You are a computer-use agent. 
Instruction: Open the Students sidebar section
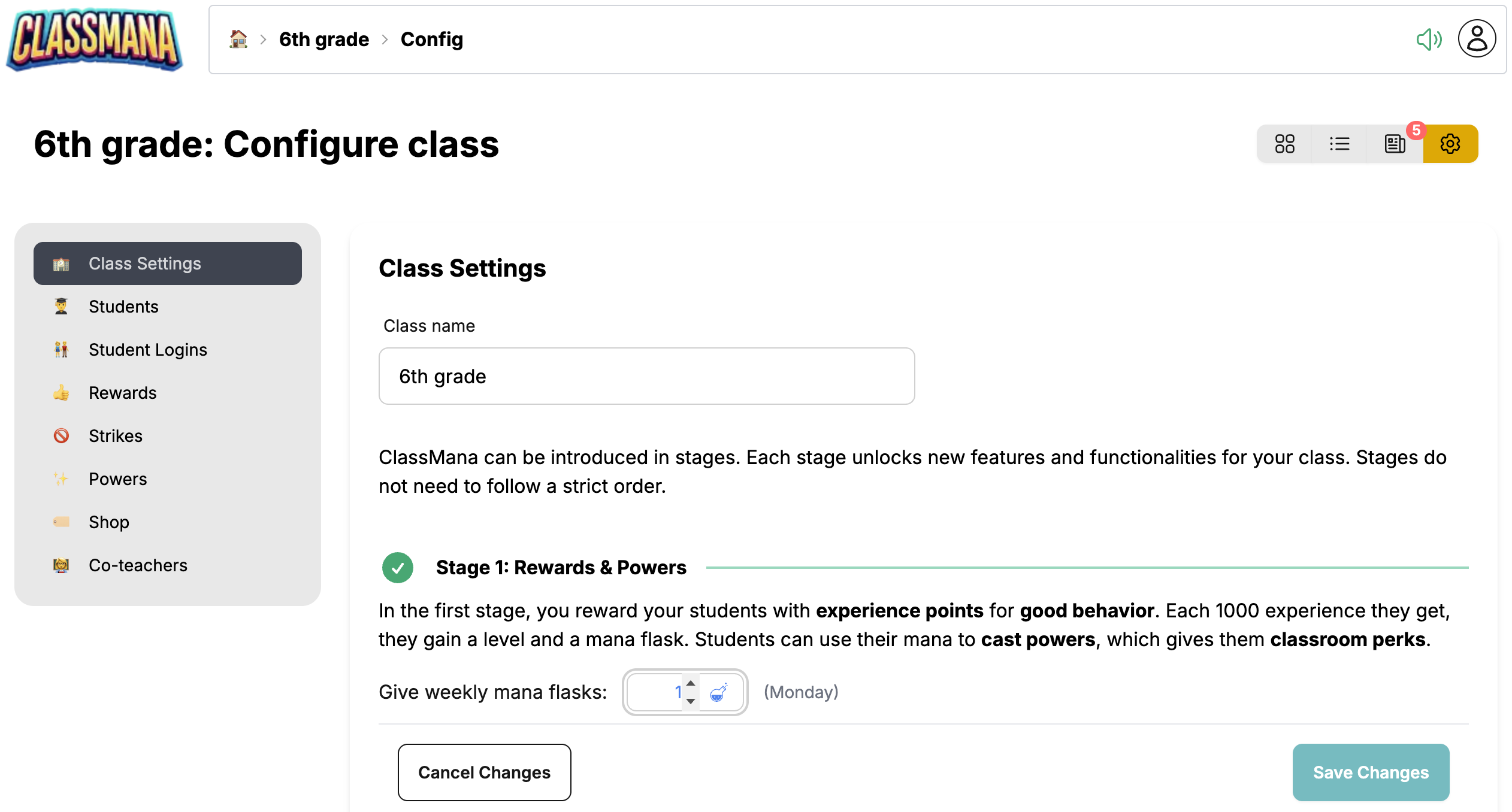pyautogui.click(x=123, y=307)
